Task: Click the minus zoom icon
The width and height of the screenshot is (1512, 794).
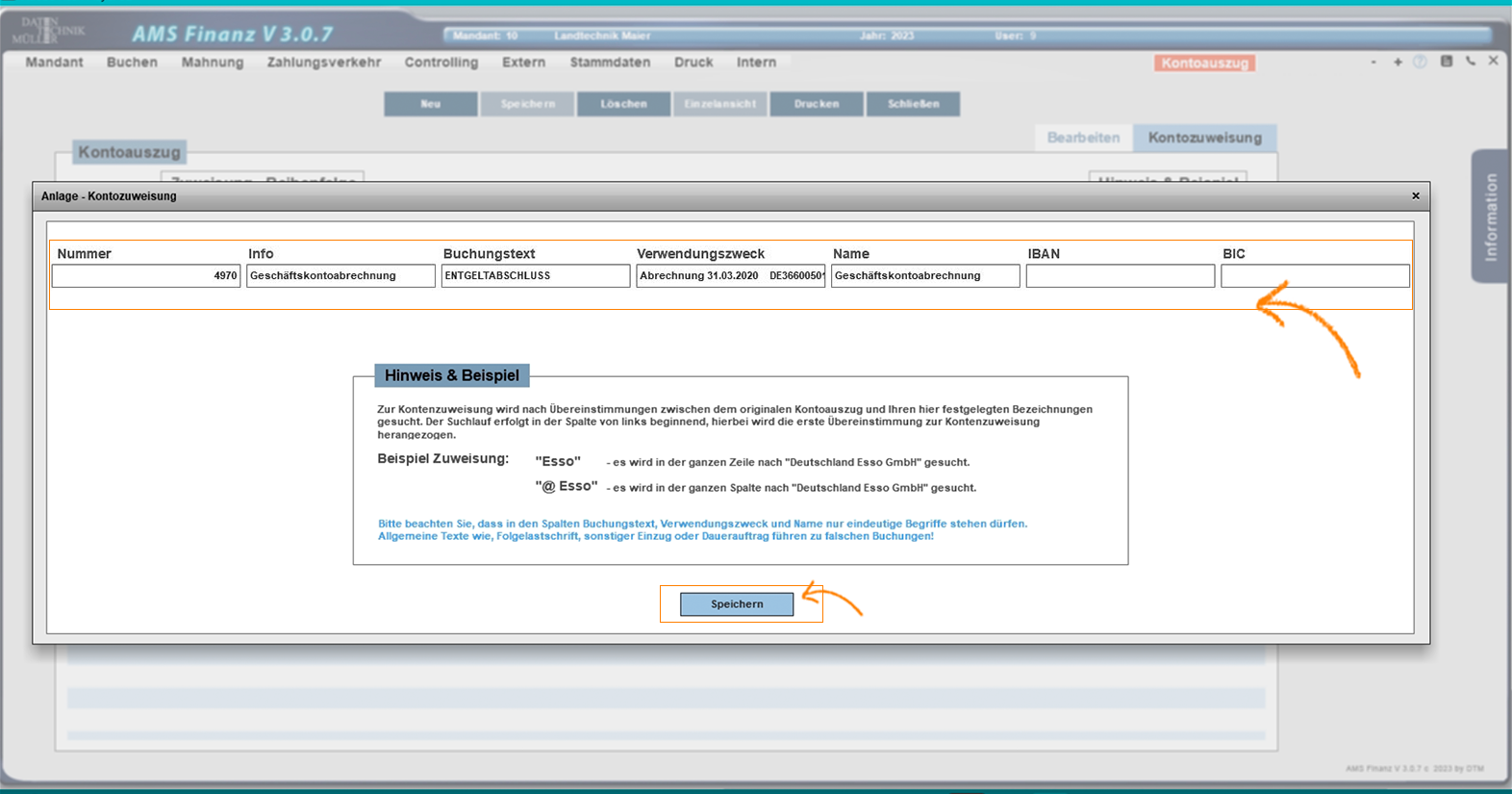Action: click(1373, 62)
